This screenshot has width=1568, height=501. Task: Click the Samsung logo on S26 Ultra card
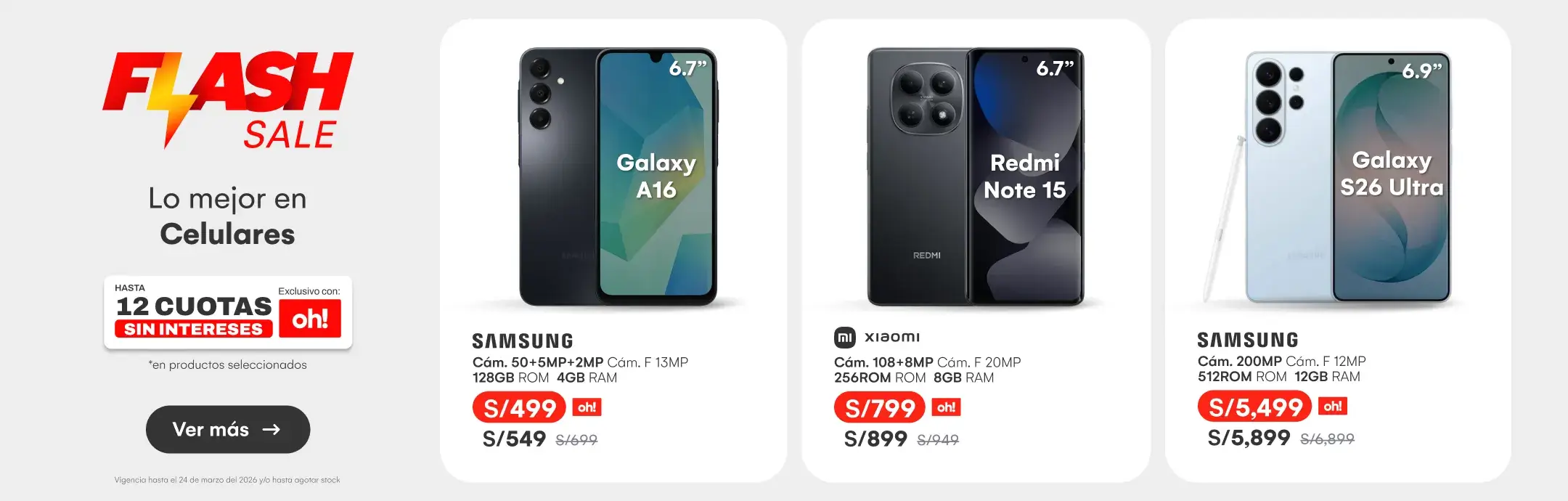(x=1248, y=340)
